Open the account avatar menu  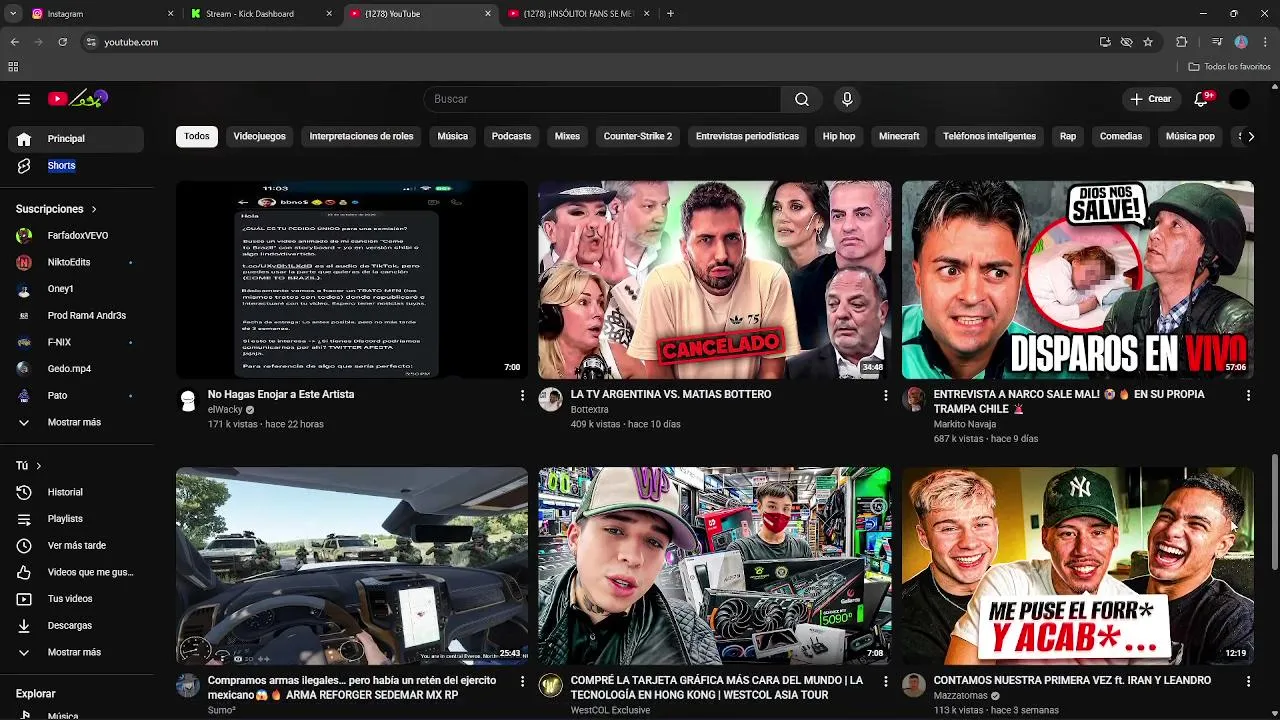(1239, 99)
